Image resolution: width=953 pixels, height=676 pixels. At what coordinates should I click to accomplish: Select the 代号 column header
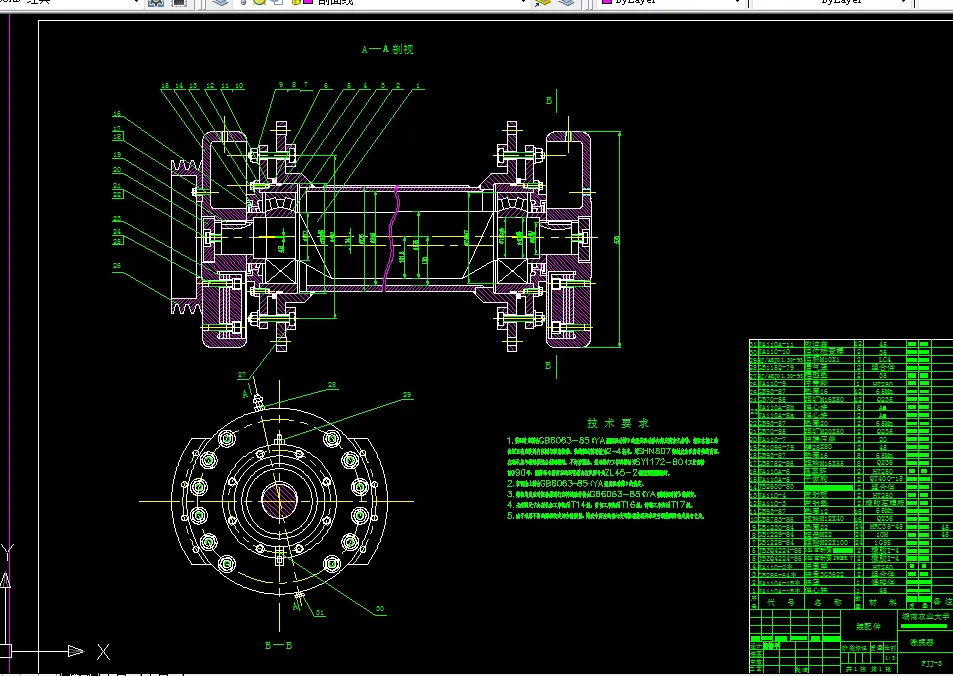(x=780, y=602)
